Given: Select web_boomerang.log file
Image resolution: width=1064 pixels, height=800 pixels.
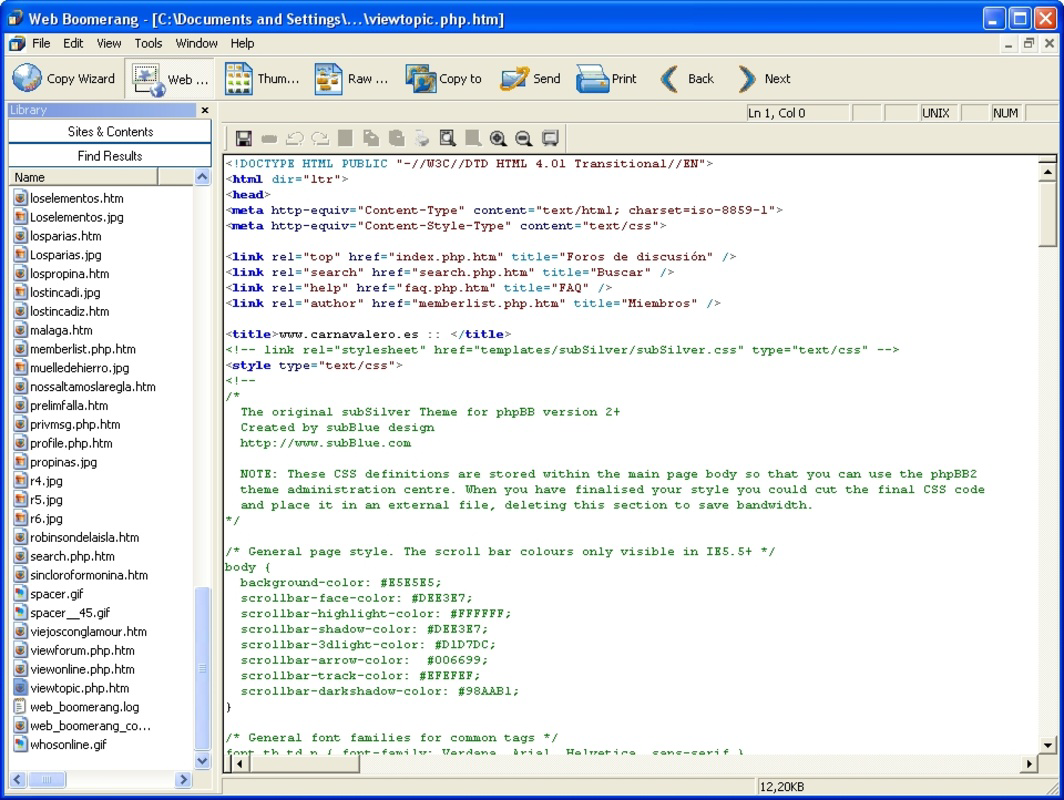Looking at the screenshot, I should 77,707.
